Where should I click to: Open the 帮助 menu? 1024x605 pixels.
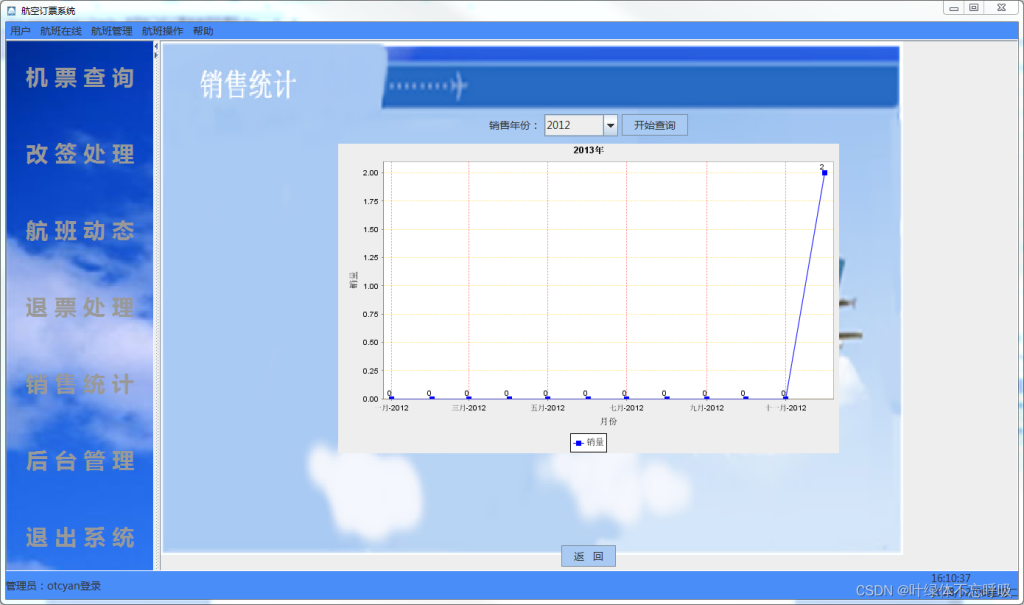(x=203, y=30)
